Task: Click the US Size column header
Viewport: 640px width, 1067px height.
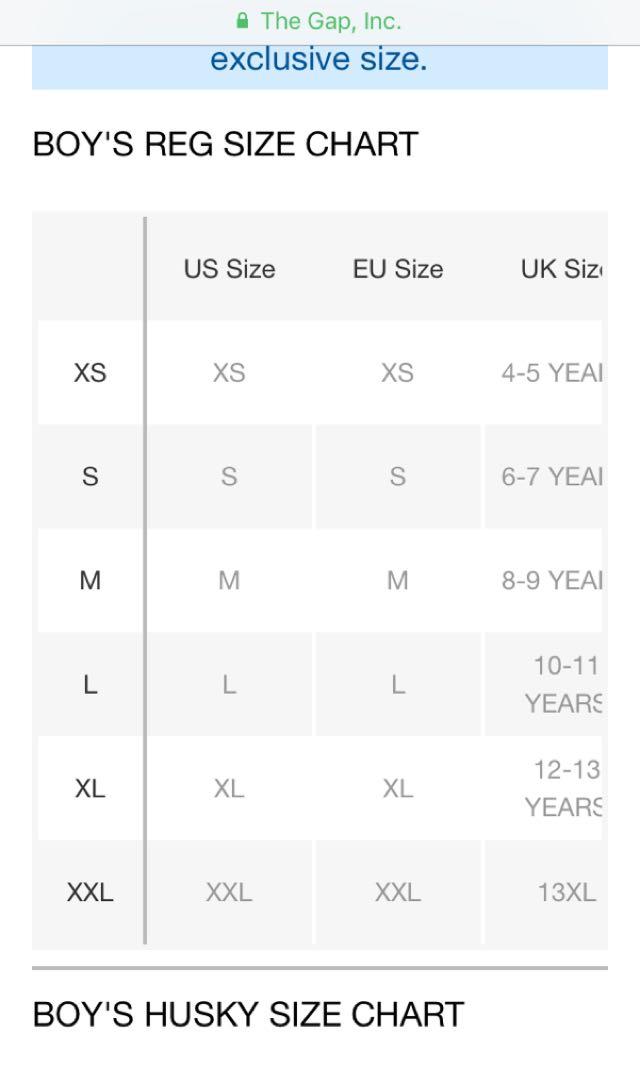Action: pos(230,269)
